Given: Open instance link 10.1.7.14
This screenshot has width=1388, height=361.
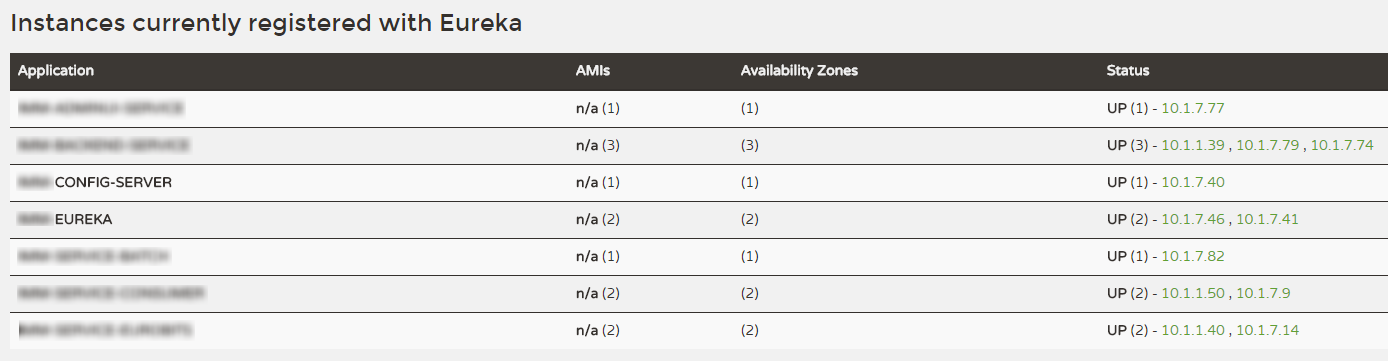Looking at the screenshot, I should coord(1267,330).
